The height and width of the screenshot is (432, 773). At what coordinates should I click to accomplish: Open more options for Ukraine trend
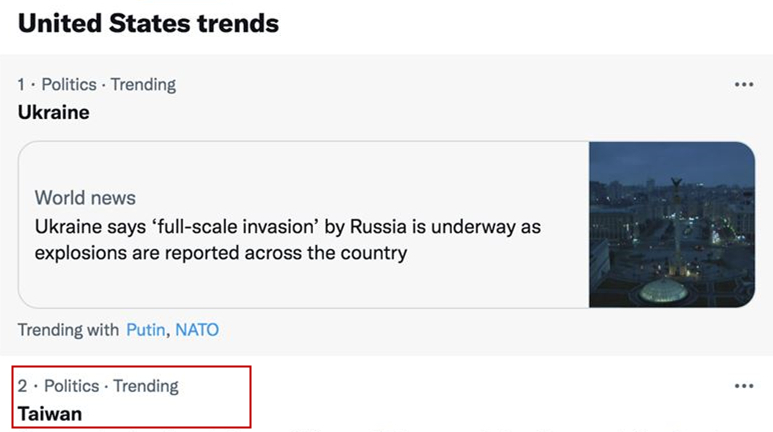743,84
